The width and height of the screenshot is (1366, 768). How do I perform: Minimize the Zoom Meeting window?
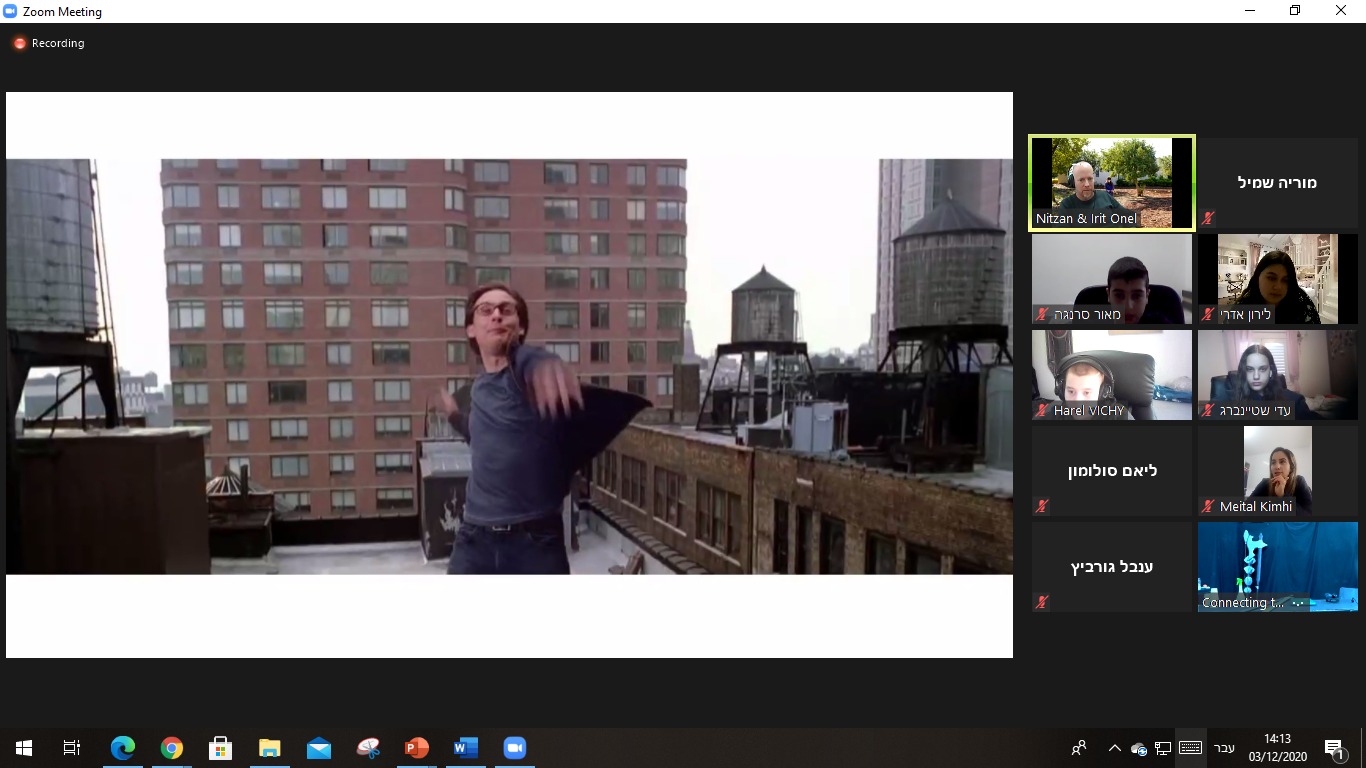[x=1249, y=11]
